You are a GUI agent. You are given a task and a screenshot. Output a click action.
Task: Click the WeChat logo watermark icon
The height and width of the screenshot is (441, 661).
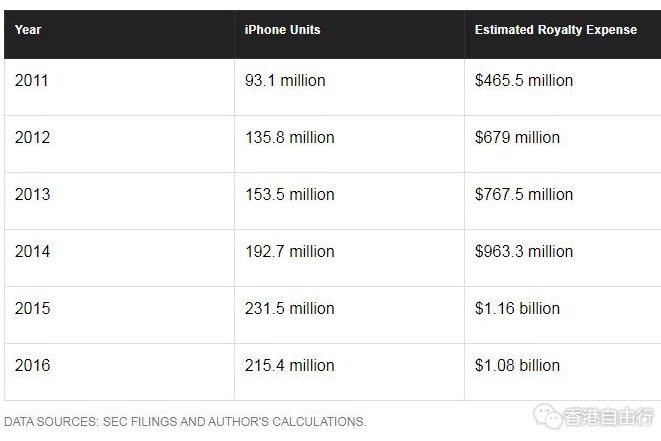(x=548, y=417)
